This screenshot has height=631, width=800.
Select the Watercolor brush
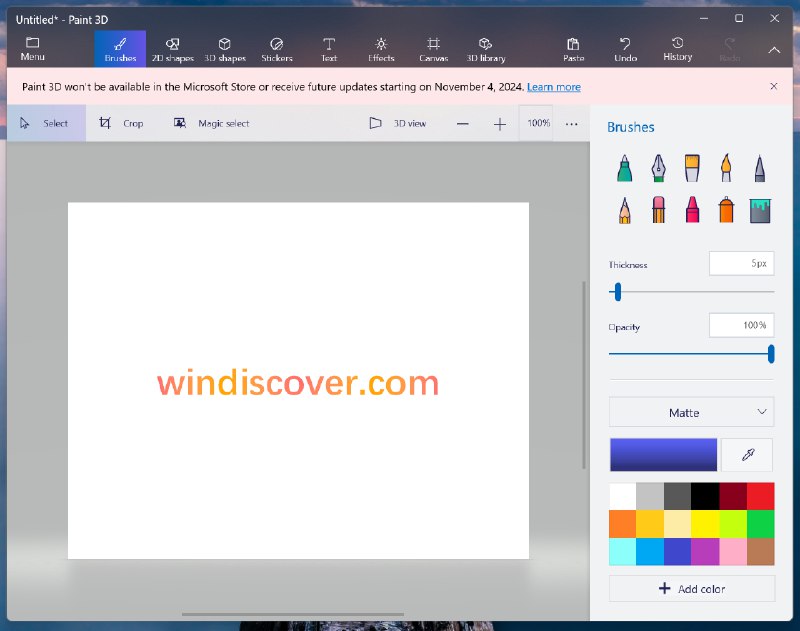point(726,168)
